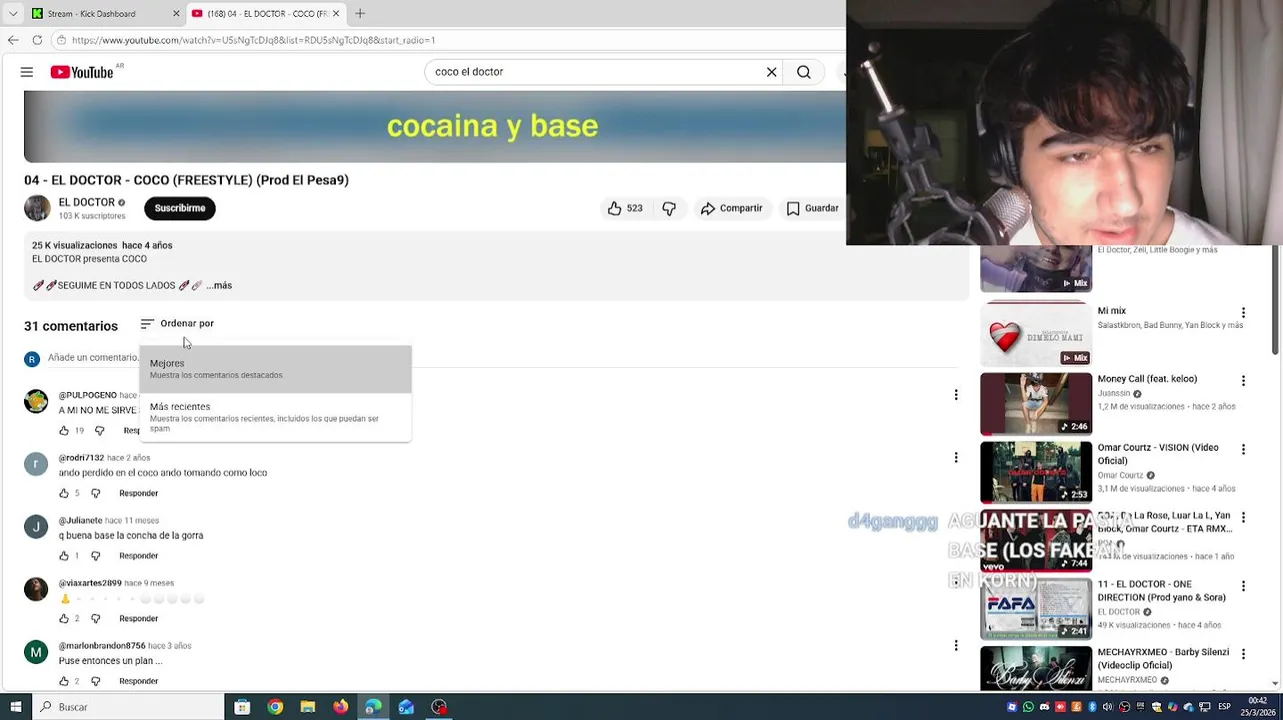
Task: Go back with the browser back arrow
Action: coord(13,40)
